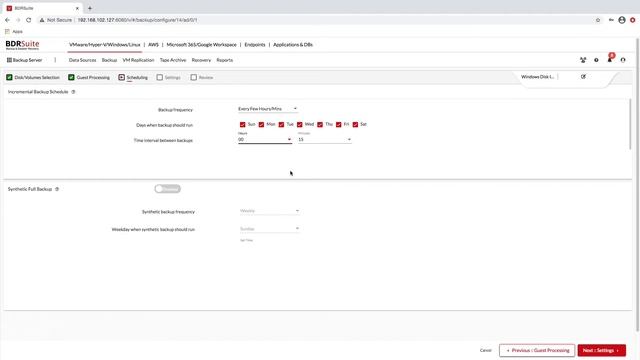
Task: Open the Backup menu
Action: (109, 60)
